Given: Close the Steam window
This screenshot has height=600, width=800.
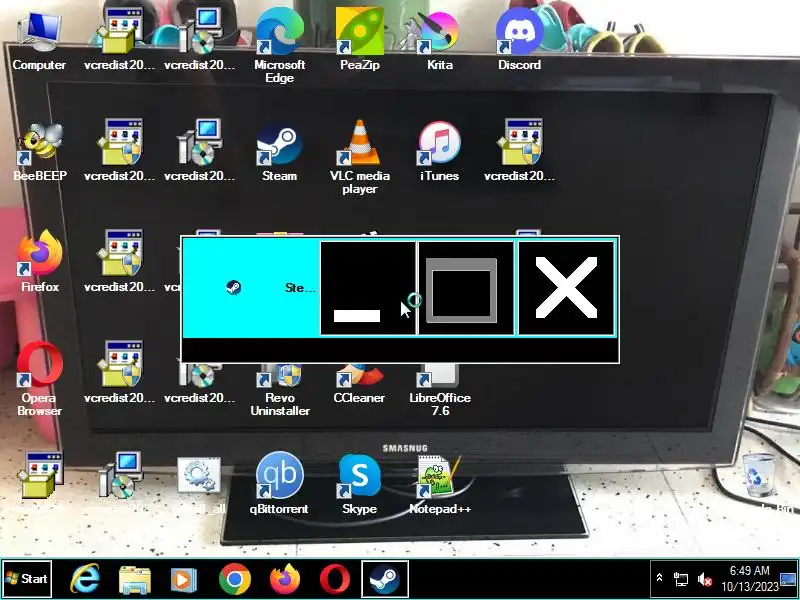Looking at the screenshot, I should tap(566, 288).
